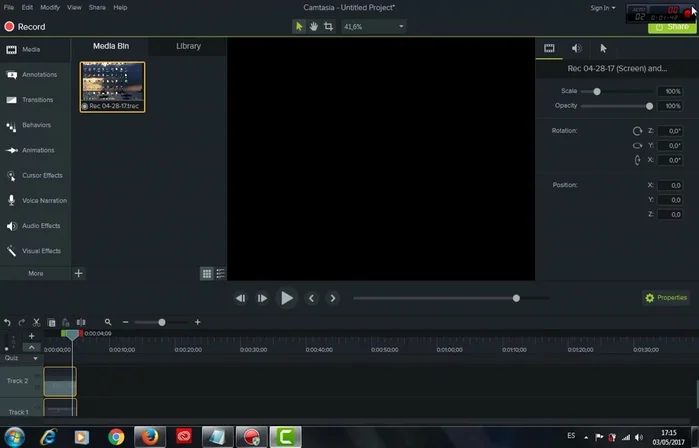
Task: Click the Properties button
Action: (666, 298)
